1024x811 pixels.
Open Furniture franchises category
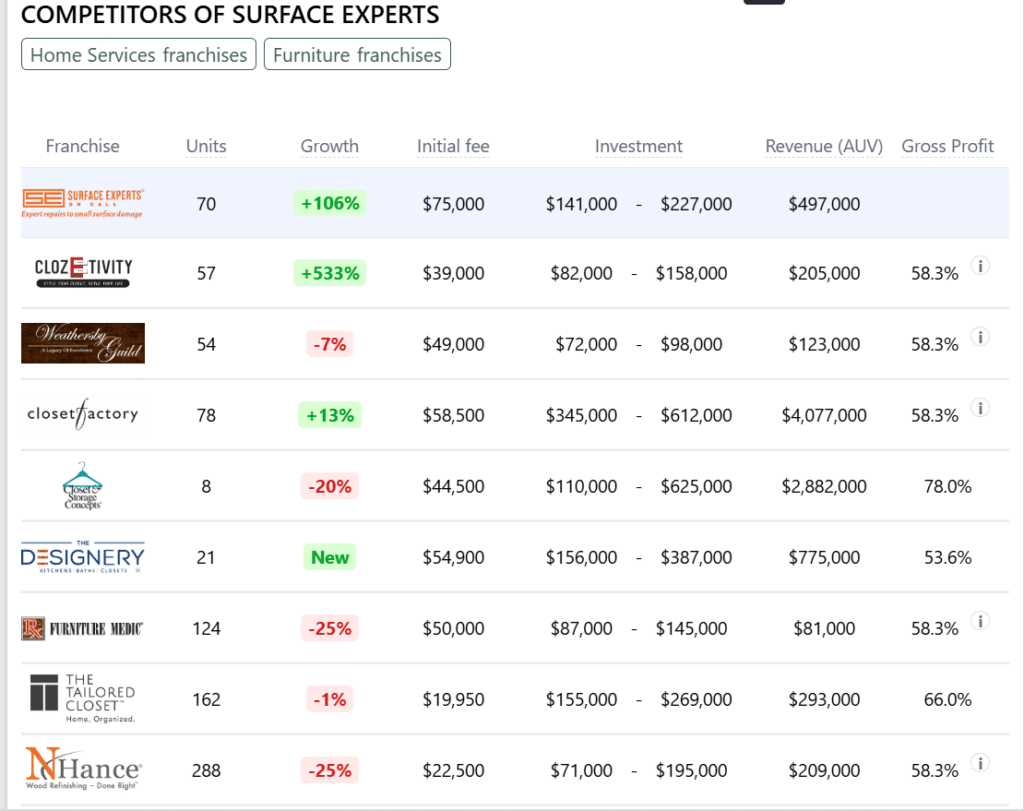(x=357, y=54)
